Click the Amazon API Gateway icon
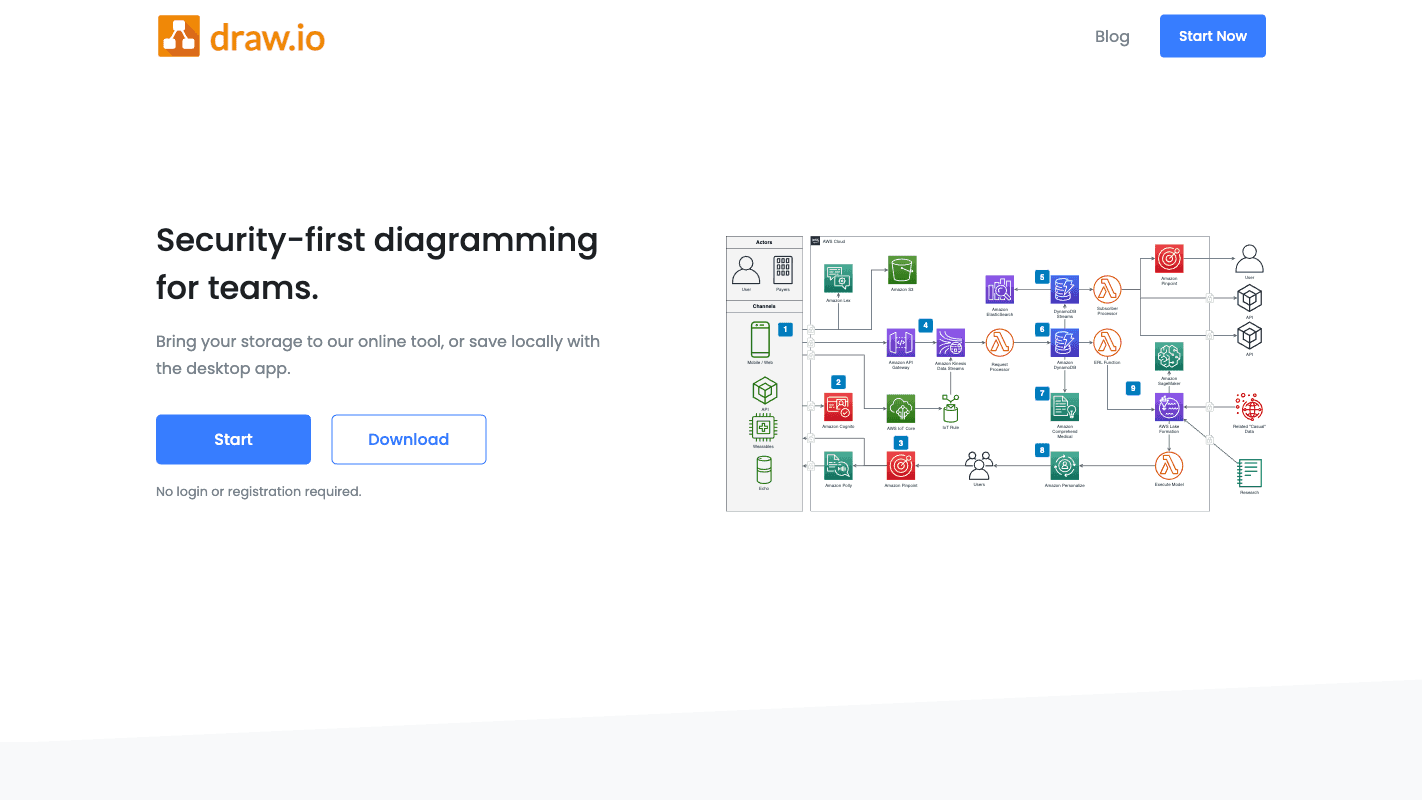The image size is (1422, 800). 901,343
